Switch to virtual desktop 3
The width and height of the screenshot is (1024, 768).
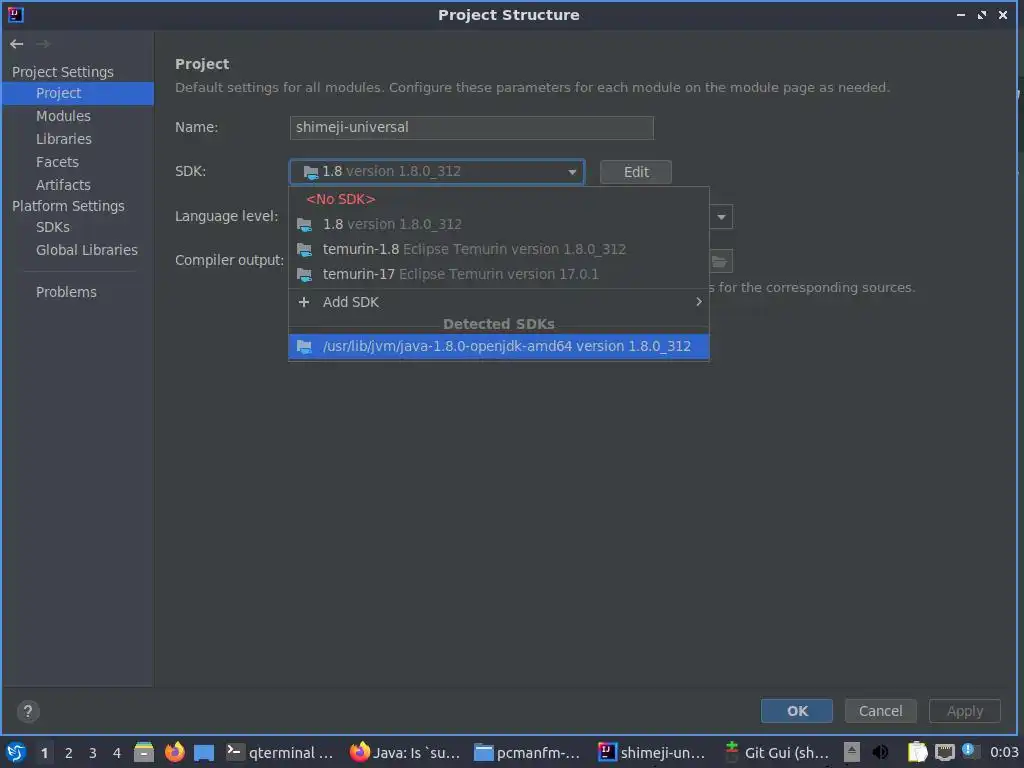click(93, 753)
